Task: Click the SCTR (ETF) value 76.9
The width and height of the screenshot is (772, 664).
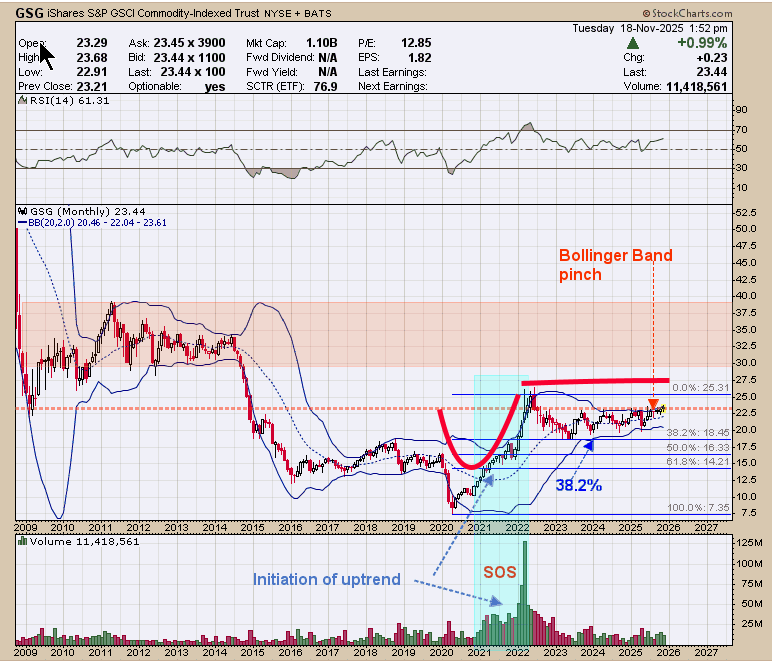Action: 325,87
